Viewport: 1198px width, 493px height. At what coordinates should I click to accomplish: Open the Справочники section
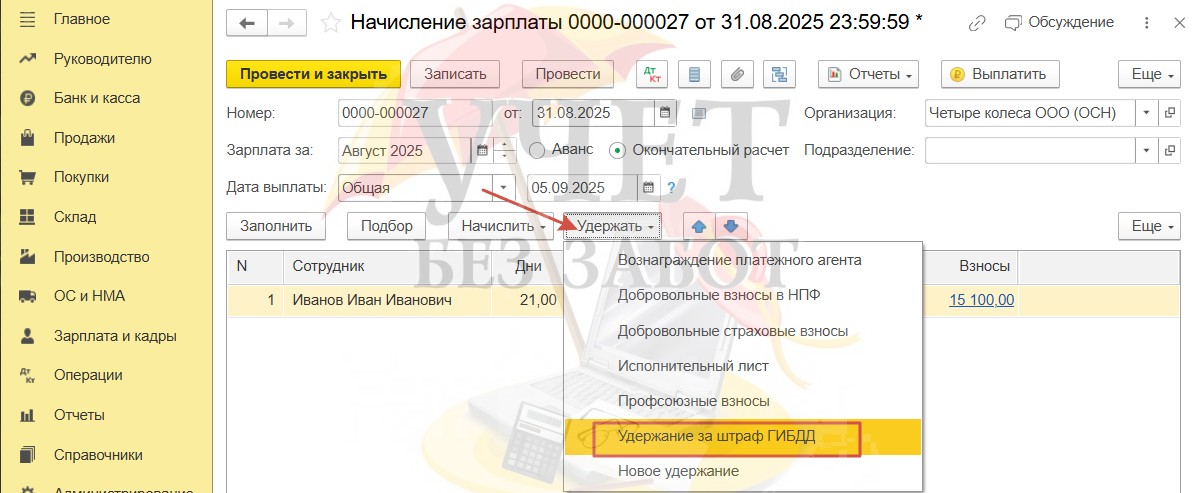click(x=98, y=455)
